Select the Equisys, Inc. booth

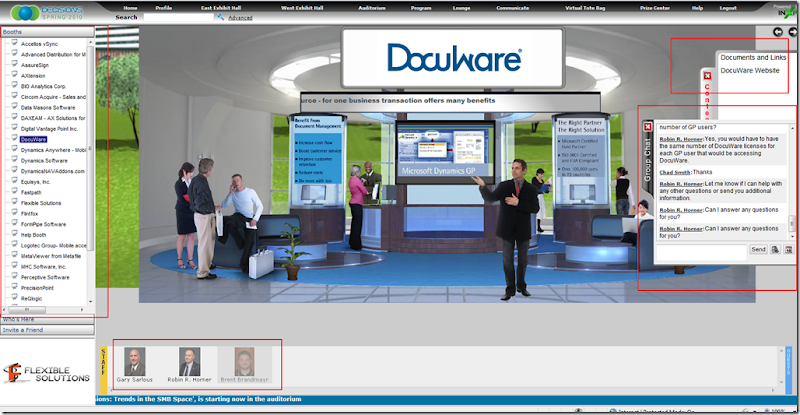click(35, 182)
